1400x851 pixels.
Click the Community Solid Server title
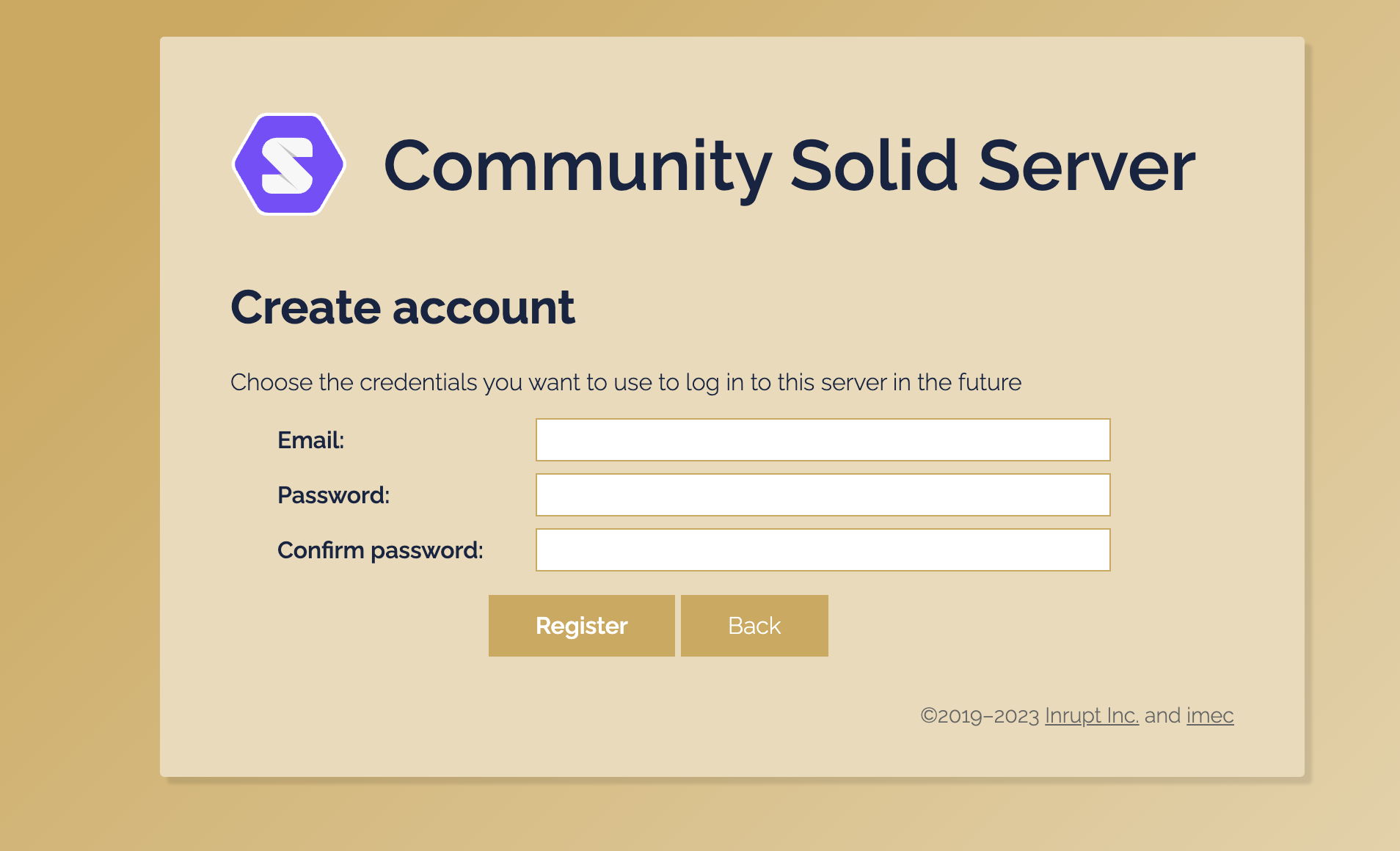click(790, 166)
